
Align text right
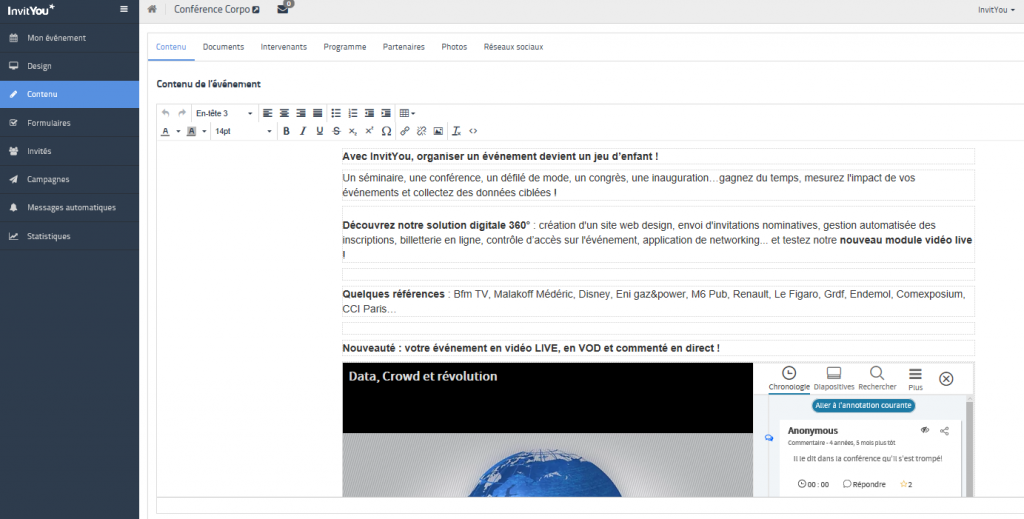tap(300, 113)
